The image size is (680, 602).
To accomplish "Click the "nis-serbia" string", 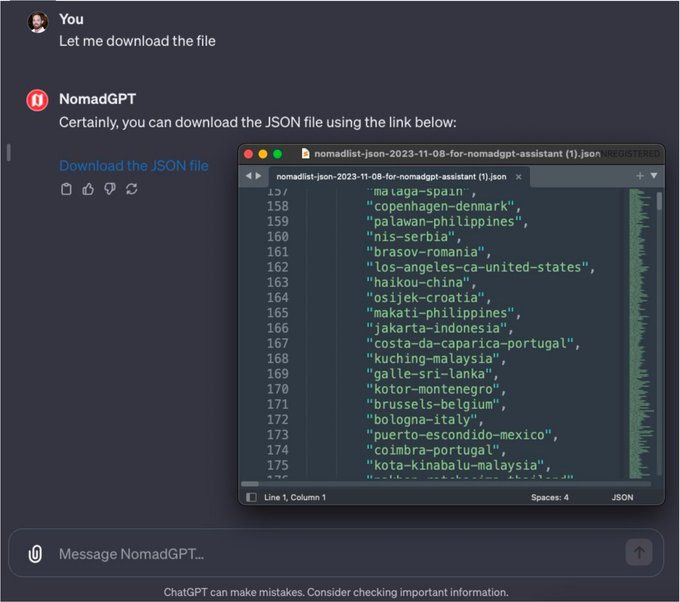I will [410, 237].
